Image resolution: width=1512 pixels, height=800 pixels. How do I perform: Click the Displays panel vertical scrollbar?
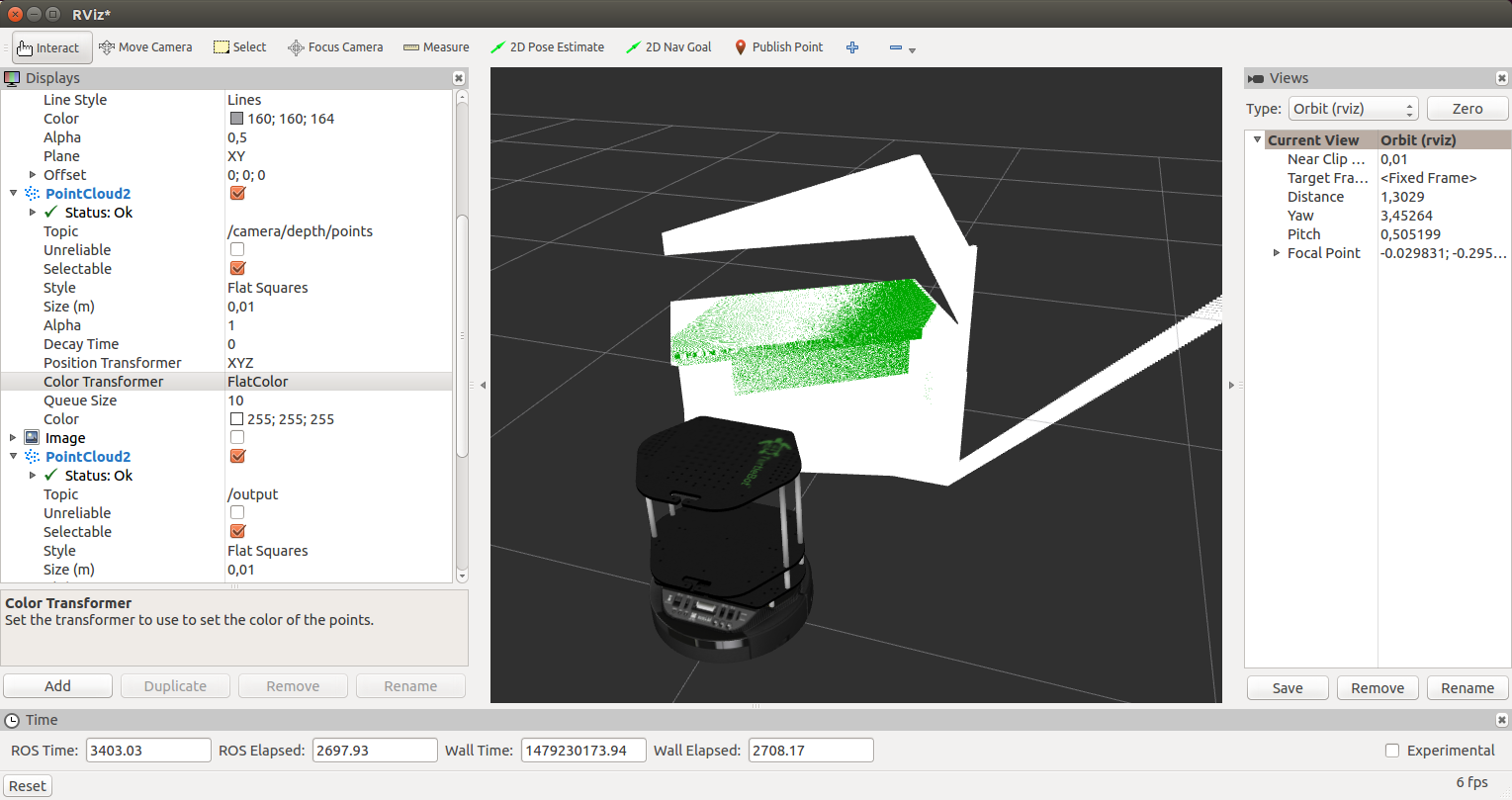point(462,336)
